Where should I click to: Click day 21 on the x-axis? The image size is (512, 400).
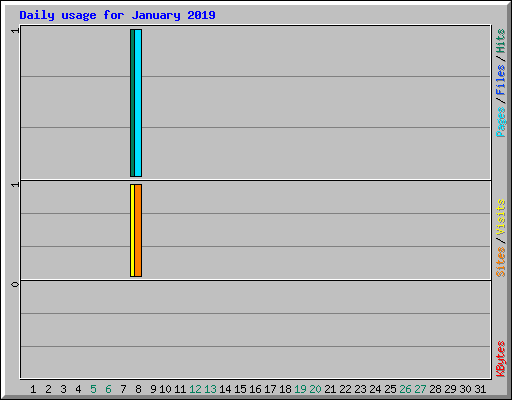(330, 389)
